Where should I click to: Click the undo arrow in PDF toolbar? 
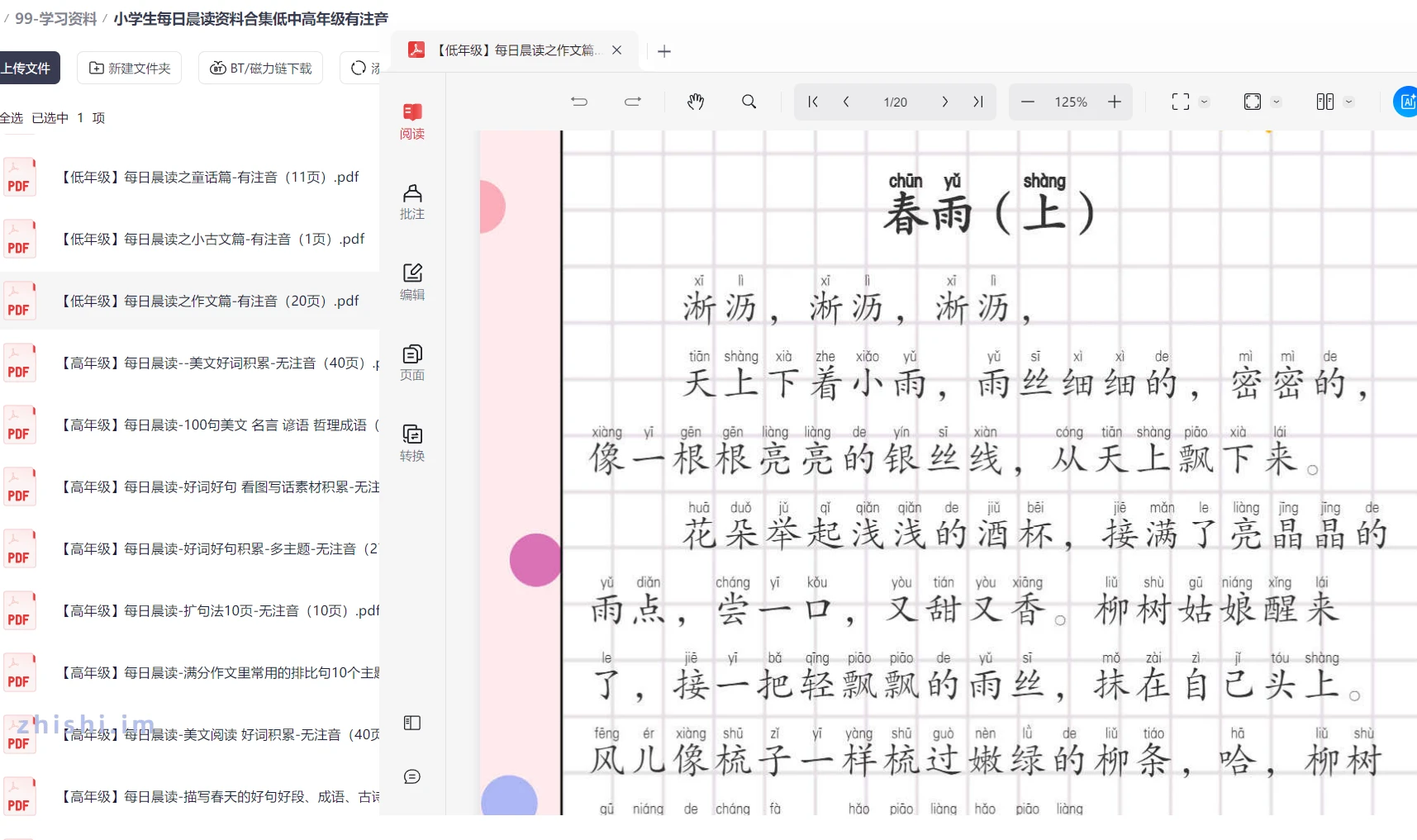(x=579, y=102)
